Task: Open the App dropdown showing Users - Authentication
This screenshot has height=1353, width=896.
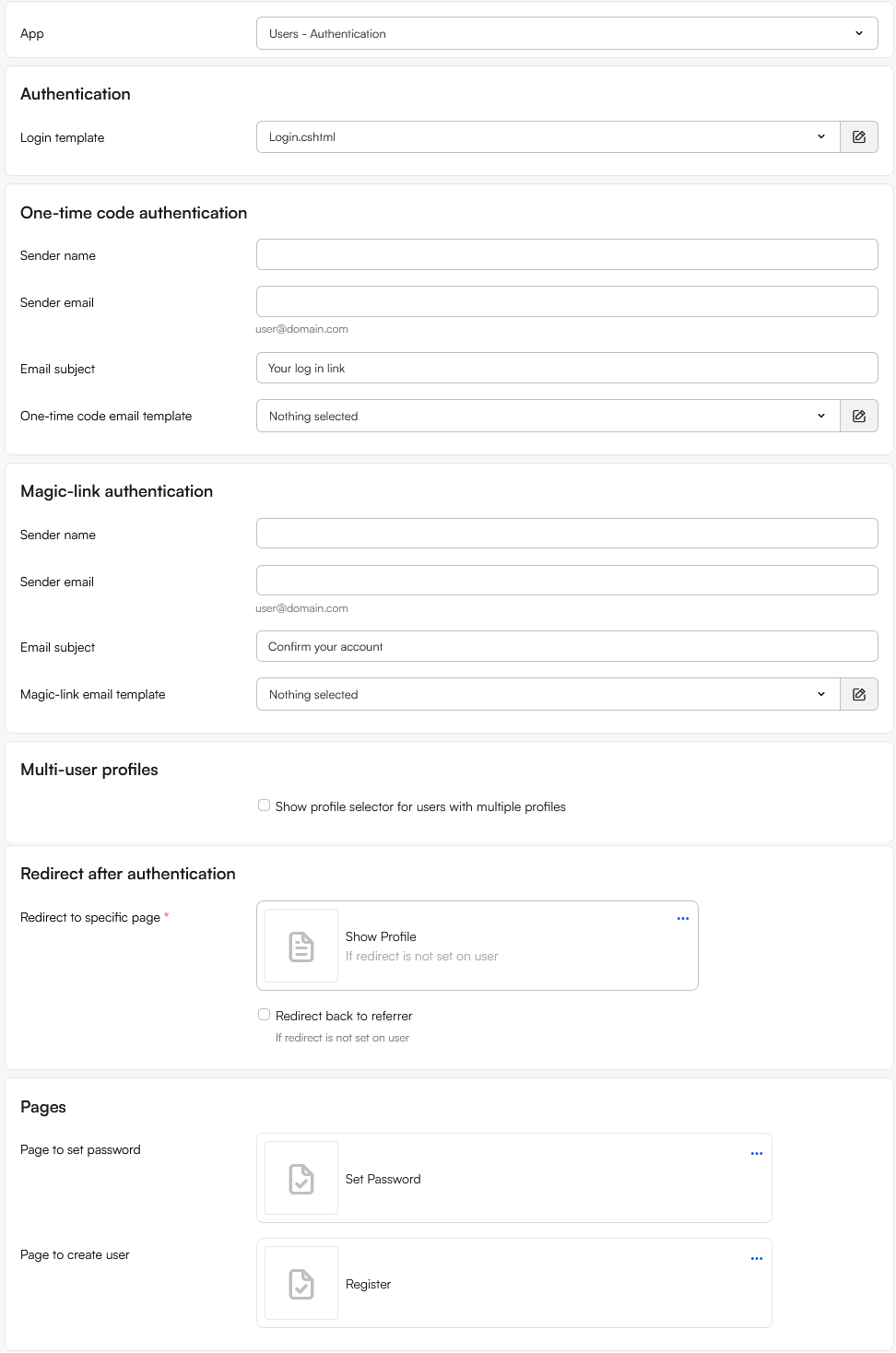Action: tap(566, 33)
